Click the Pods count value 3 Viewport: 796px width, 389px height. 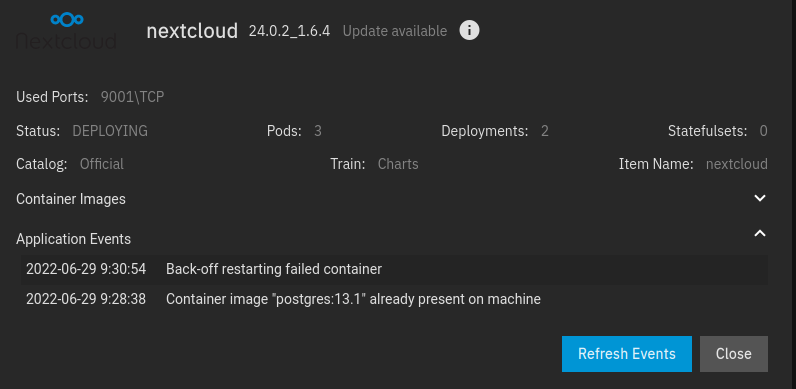pos(318,131)
